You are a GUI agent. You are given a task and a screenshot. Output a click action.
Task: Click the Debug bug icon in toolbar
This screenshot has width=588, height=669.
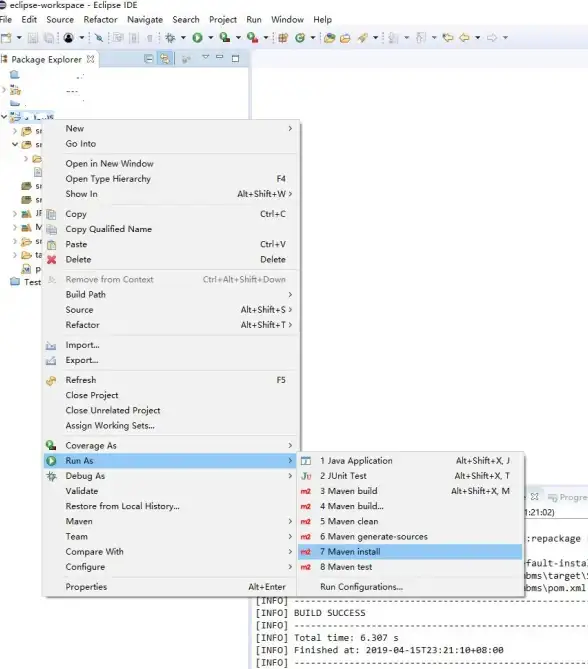[x=170, y=38]
